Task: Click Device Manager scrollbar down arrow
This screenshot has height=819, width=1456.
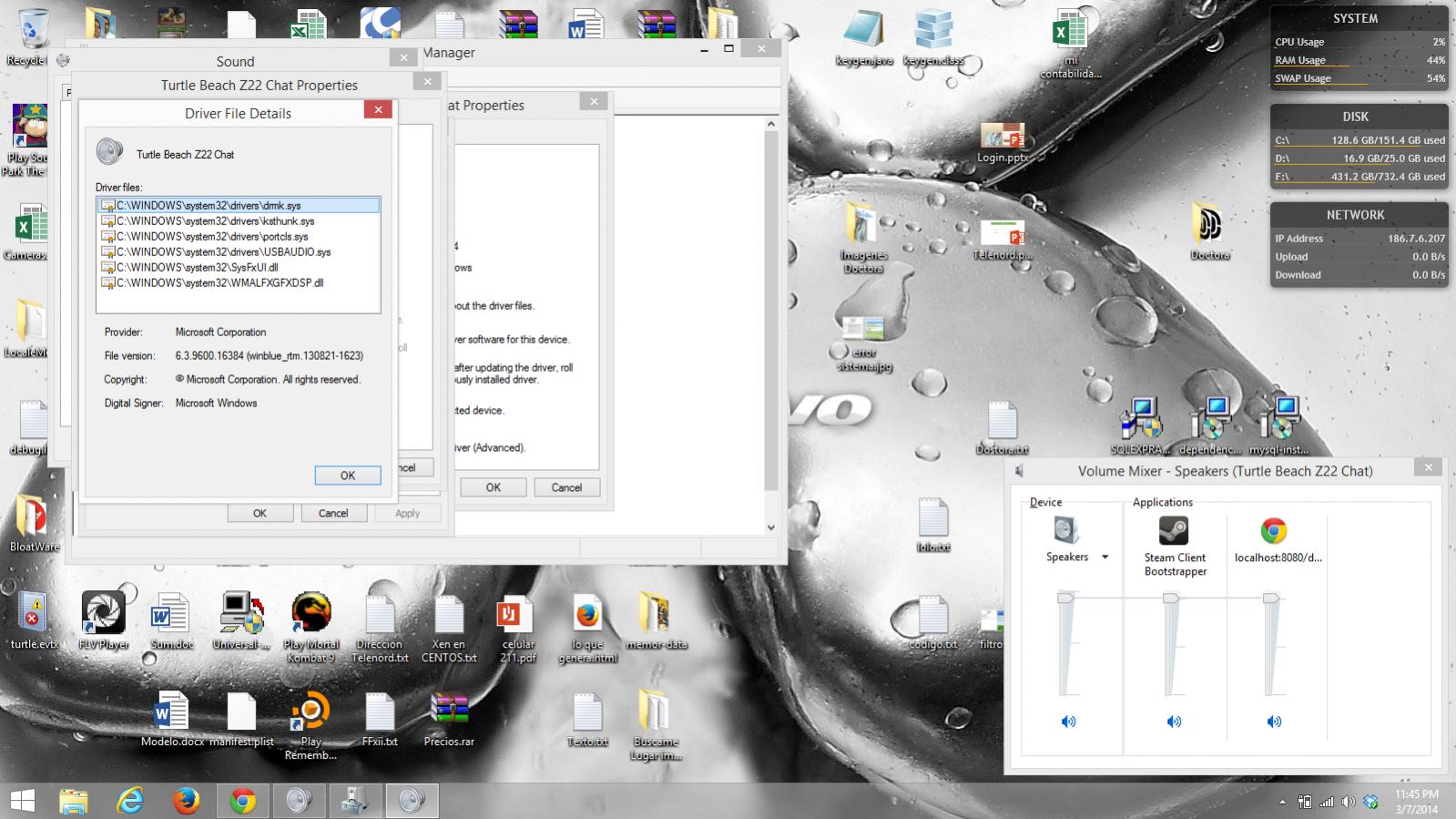Action: 771,527
